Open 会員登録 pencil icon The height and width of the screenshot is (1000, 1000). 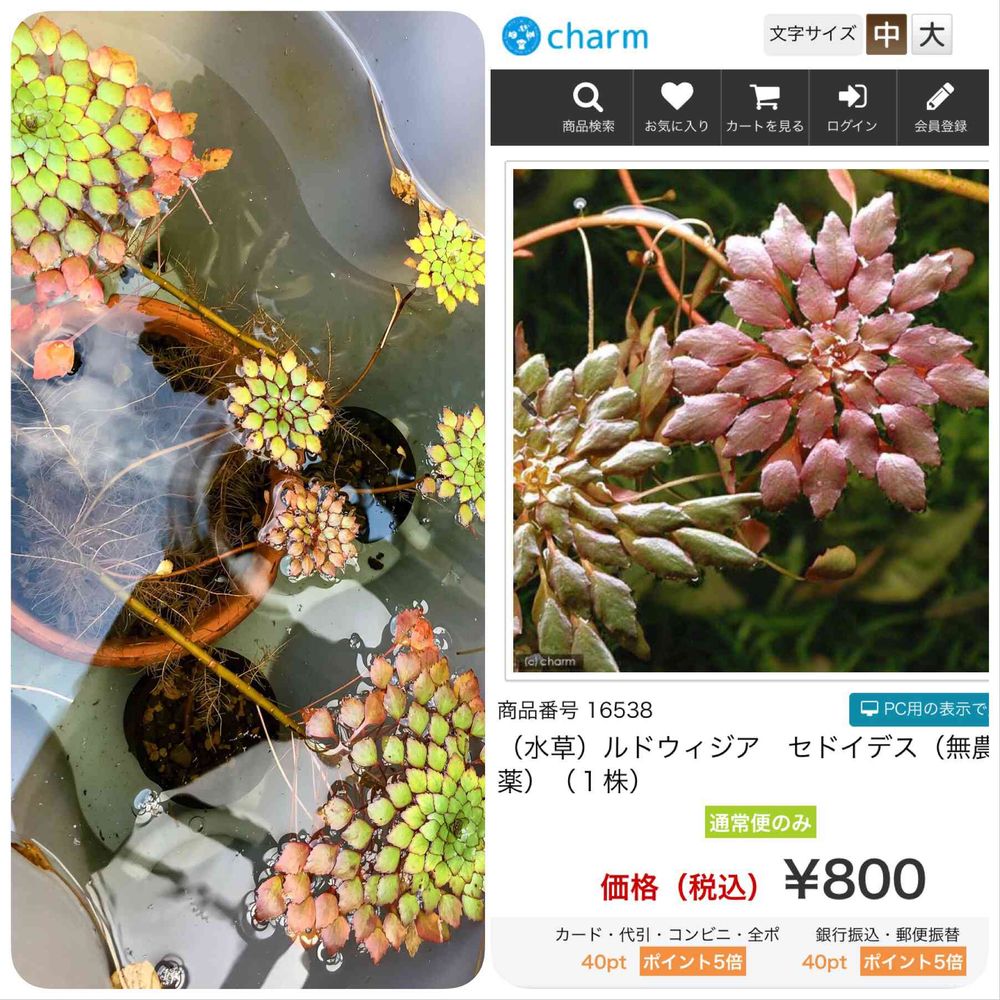[940, 96]
